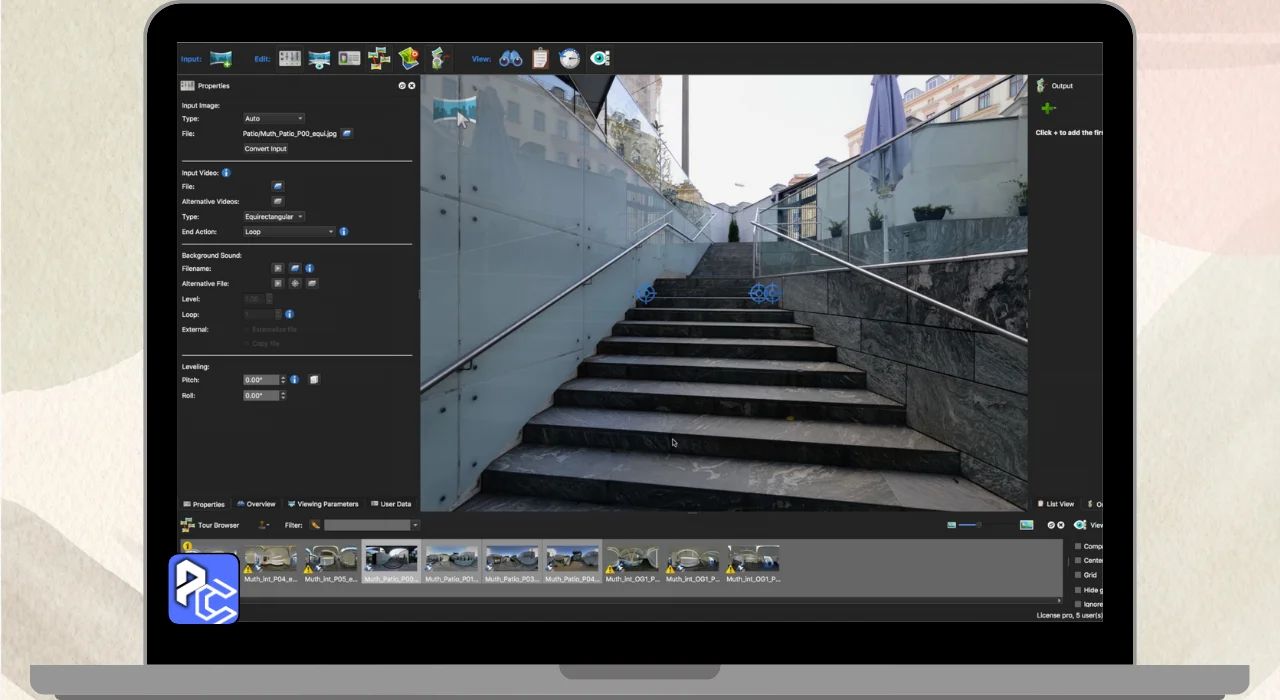Screen dimensions: 1280x700
Task: Toggle the topmost checkbox above Center
Action: pos(1078,547)
